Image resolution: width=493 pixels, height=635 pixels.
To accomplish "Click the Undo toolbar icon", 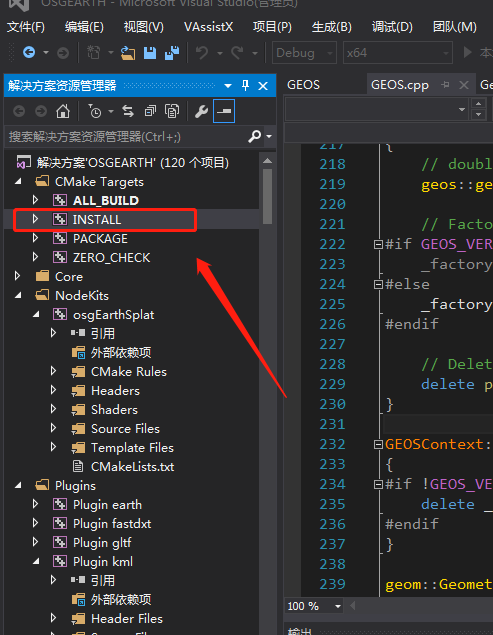I will [x=202, y=53].
